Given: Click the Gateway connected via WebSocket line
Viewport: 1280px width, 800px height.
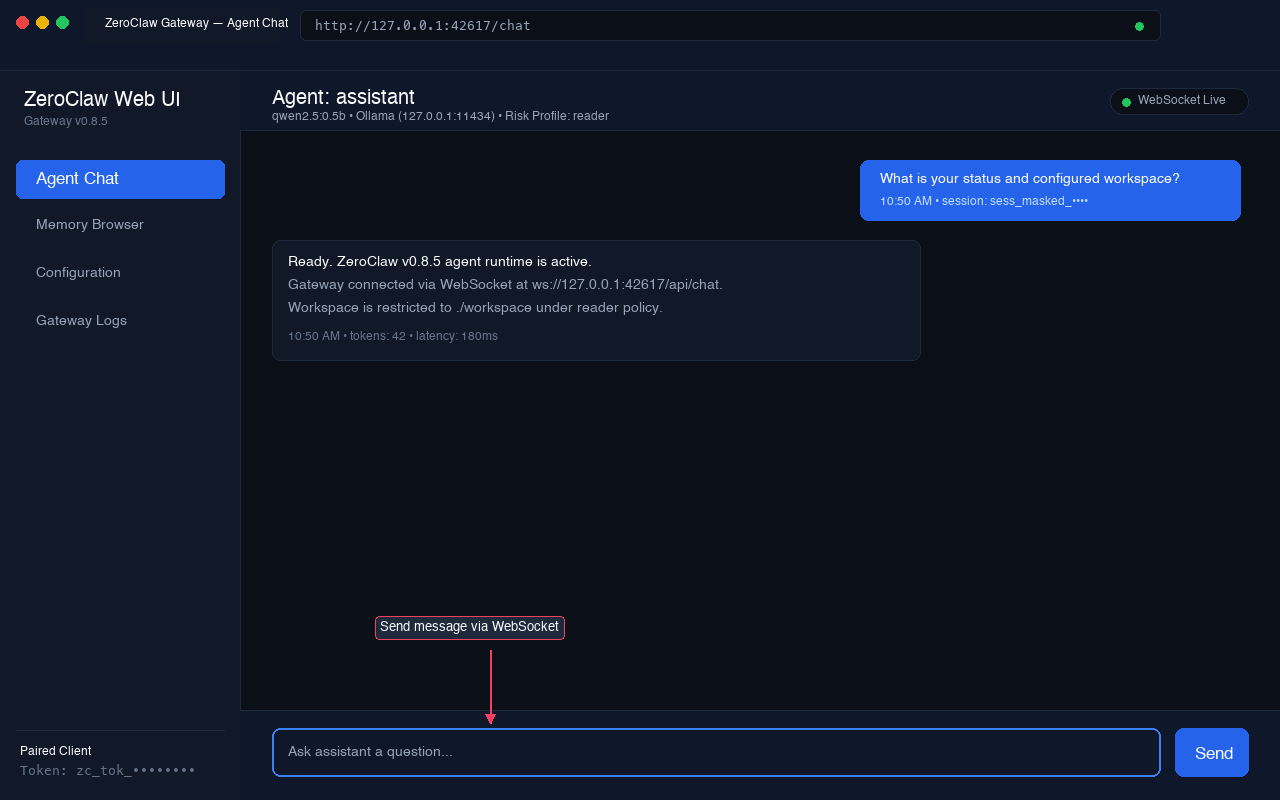Looking at the screenshot, I should (x=505, y=285).
